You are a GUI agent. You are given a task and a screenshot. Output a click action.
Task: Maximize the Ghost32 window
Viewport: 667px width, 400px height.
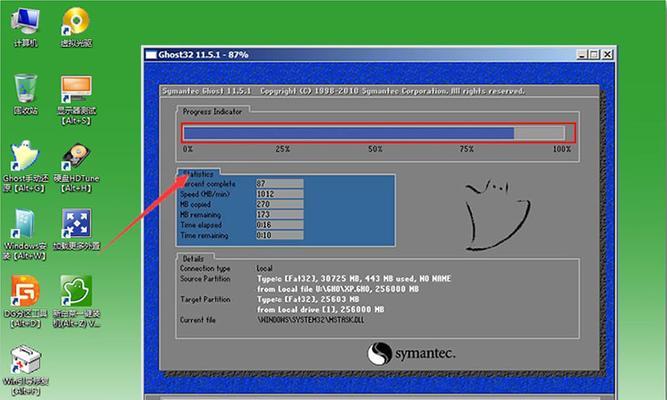pyautogui.click(x=594, y=54)
